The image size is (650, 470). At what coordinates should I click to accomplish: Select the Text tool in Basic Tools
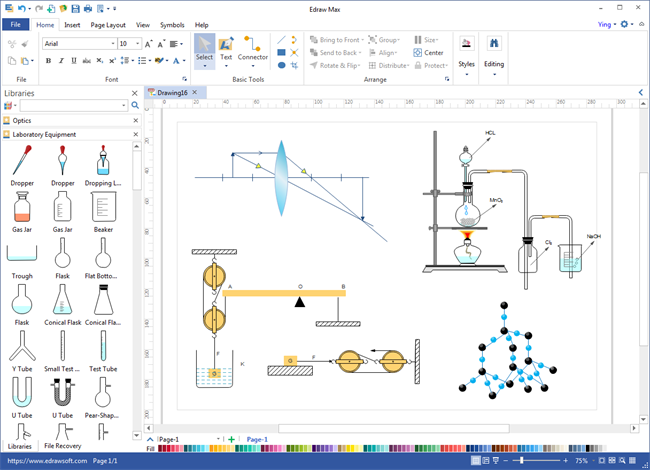point(226,50)
